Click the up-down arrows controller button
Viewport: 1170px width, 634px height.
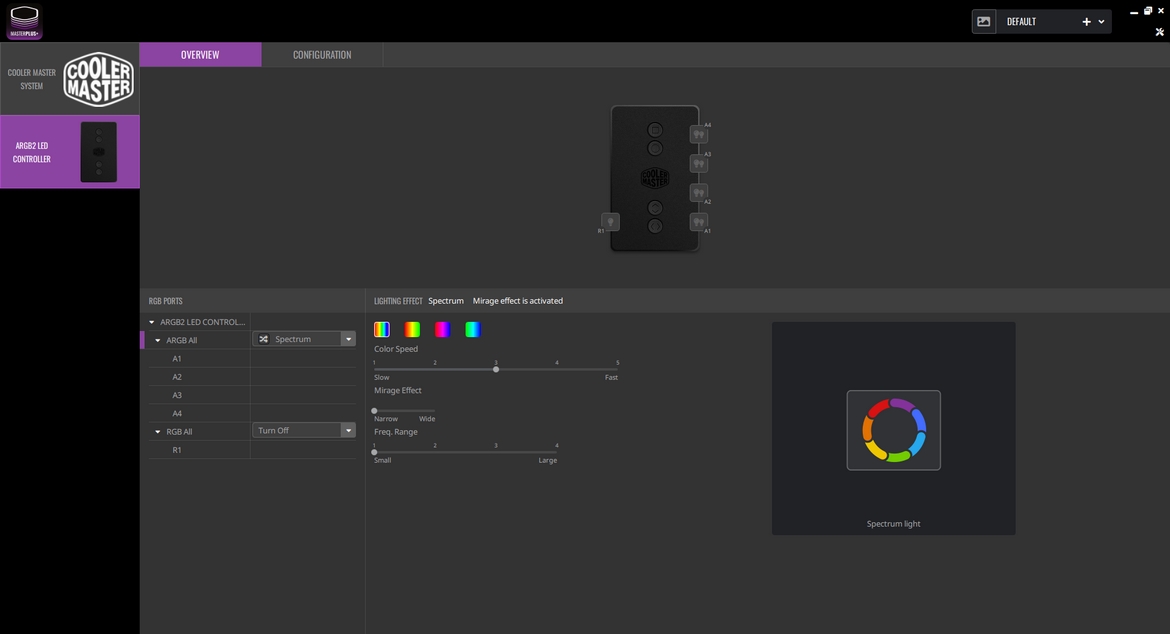click(654, 207)
